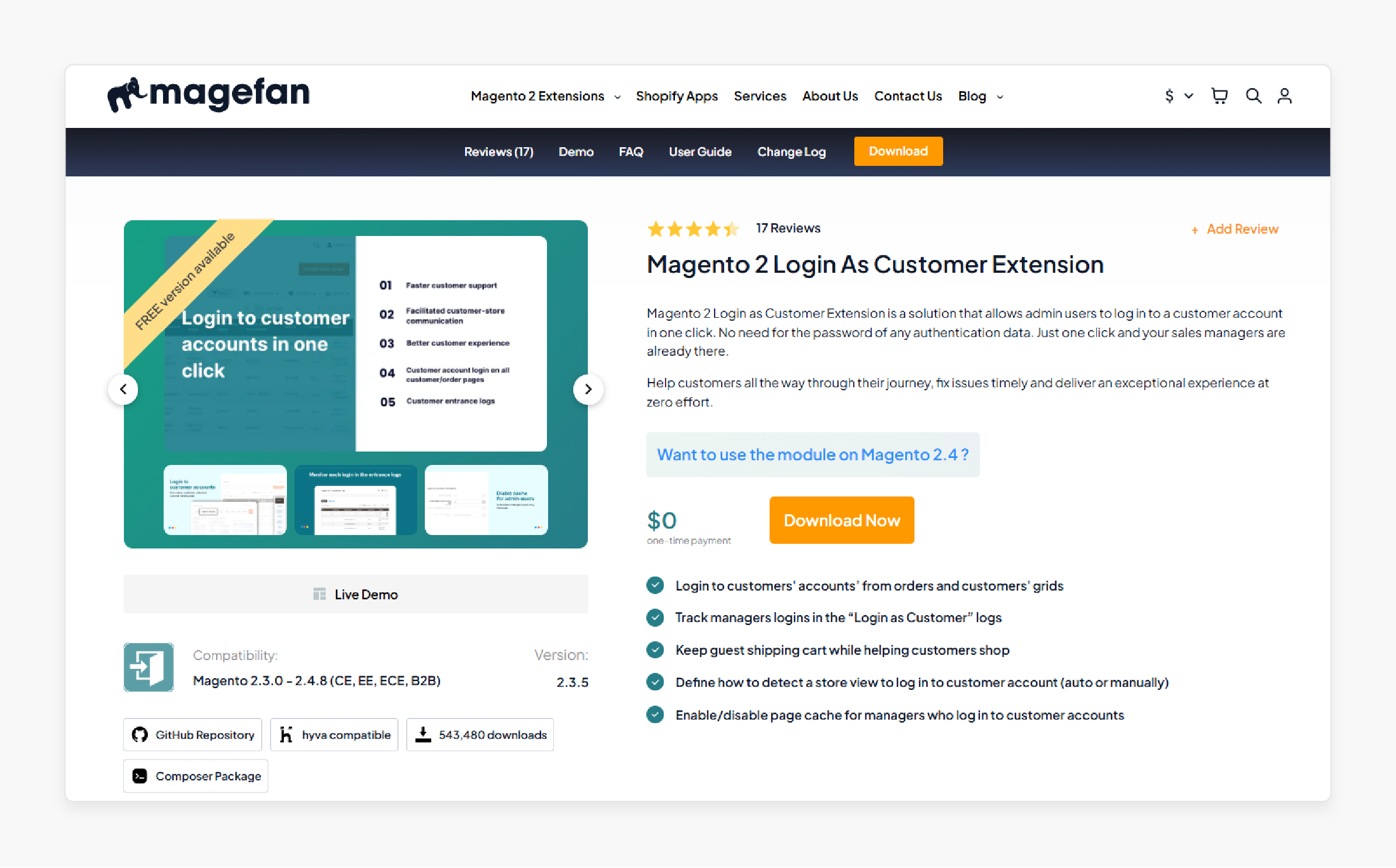
Task: Click the star rating icons
Action: 693,229
